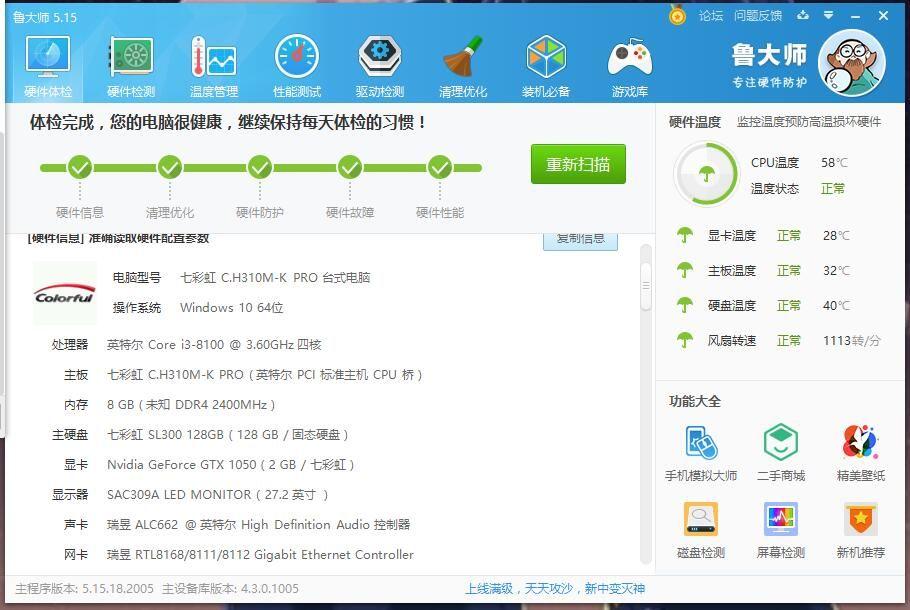Open the 论坛 forum link
Screen dimensions: 910x610
pyautogui.click(x=711, y=16)
